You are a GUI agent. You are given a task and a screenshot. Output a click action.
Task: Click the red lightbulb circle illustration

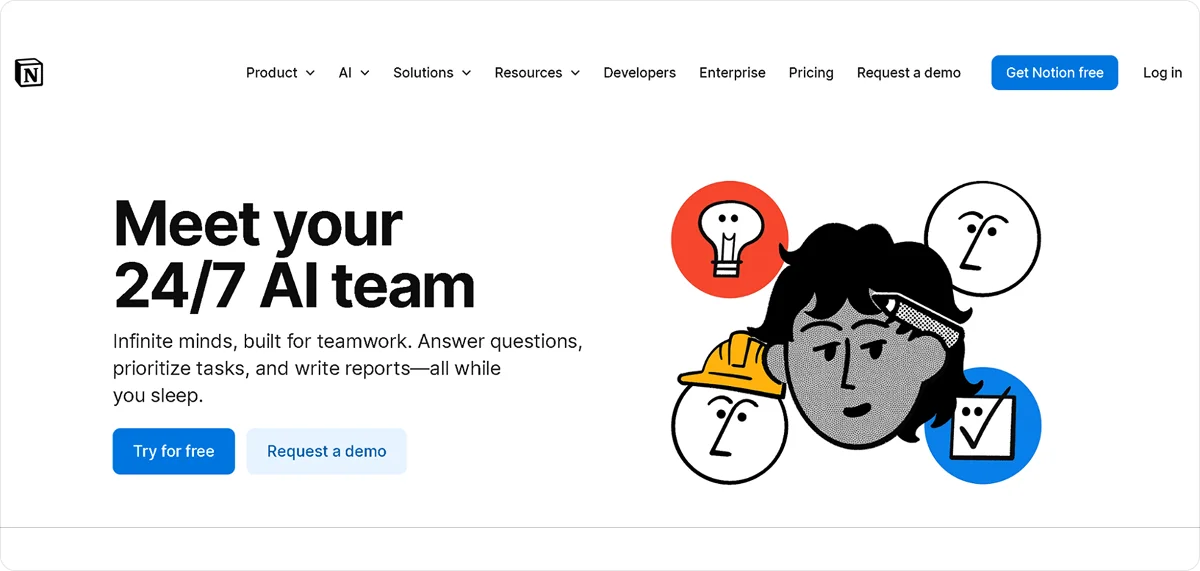(x=730, y=239)
